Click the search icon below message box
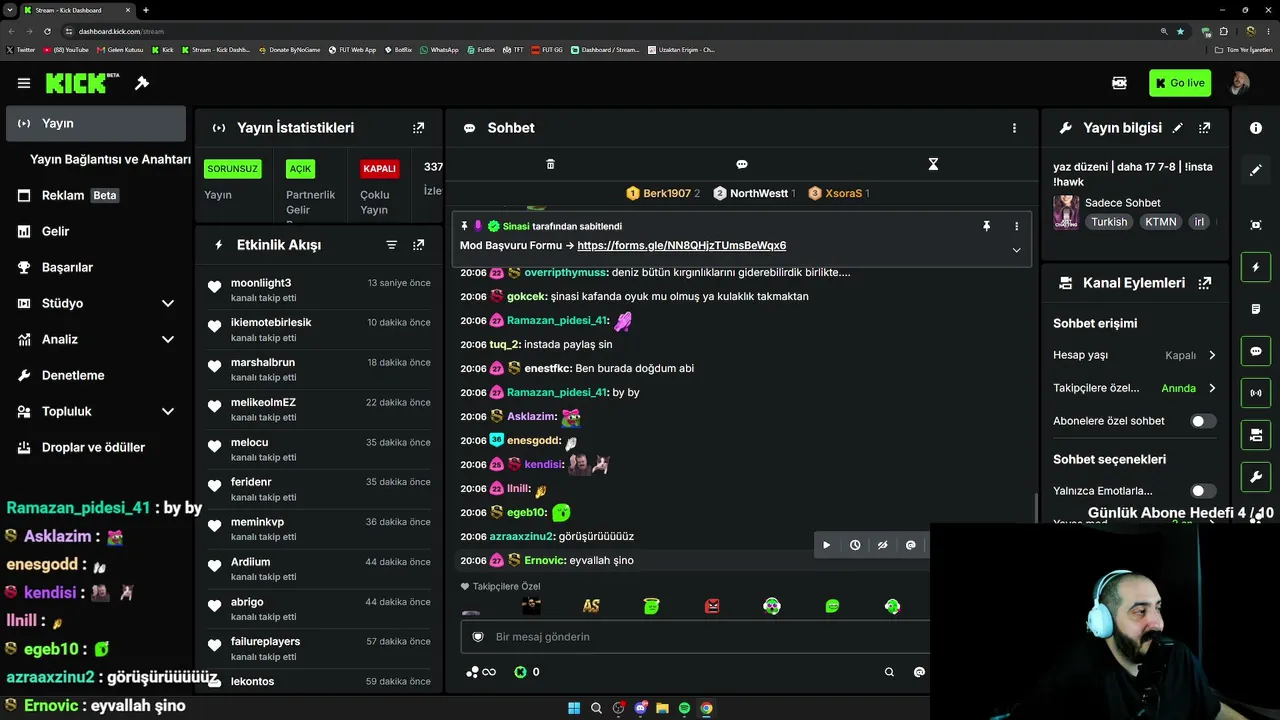The height and width of the screenshot is (720, 1280). pyautogui.click(x=889, y=672)
